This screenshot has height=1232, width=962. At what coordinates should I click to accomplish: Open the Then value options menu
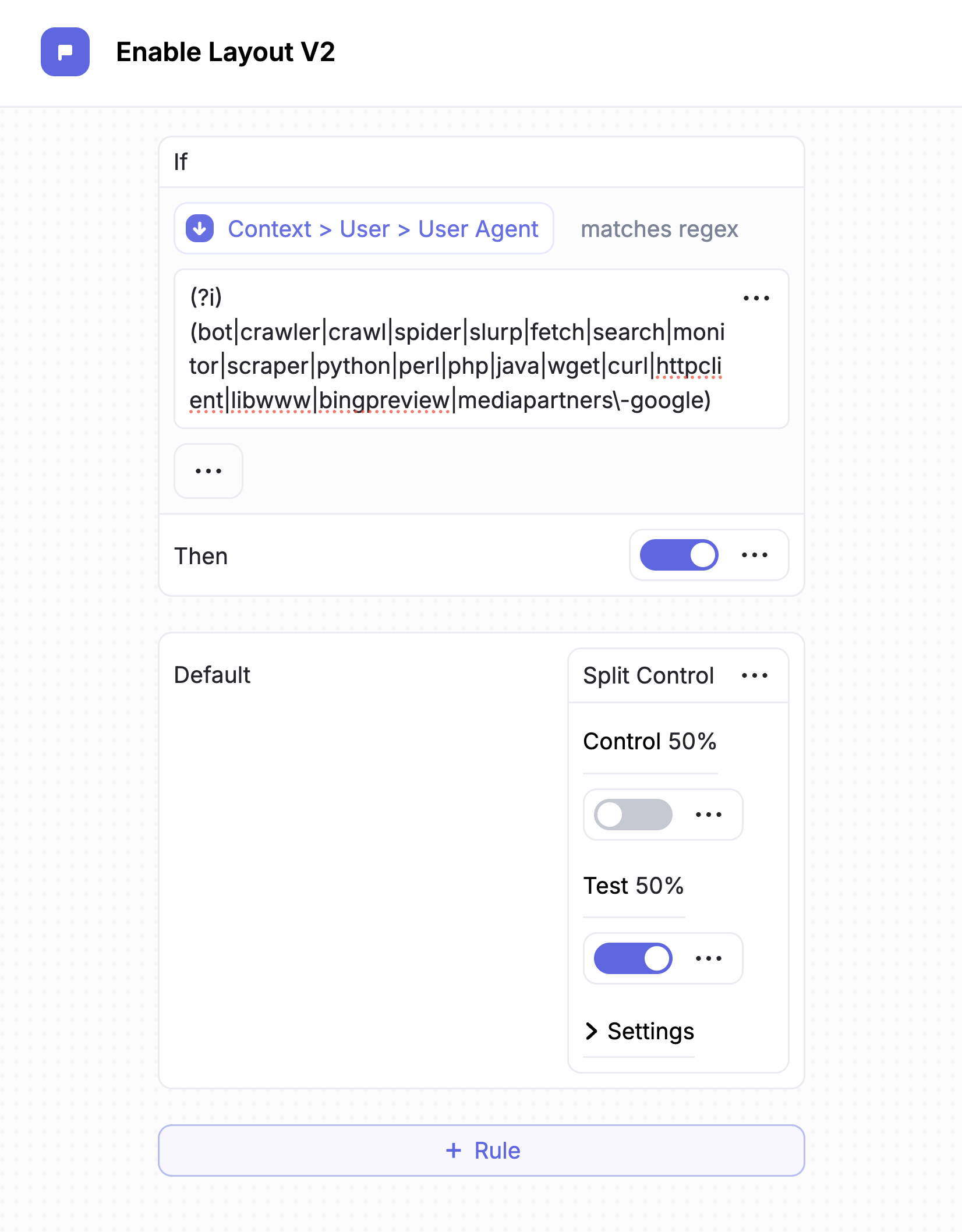tap(755, 555)
